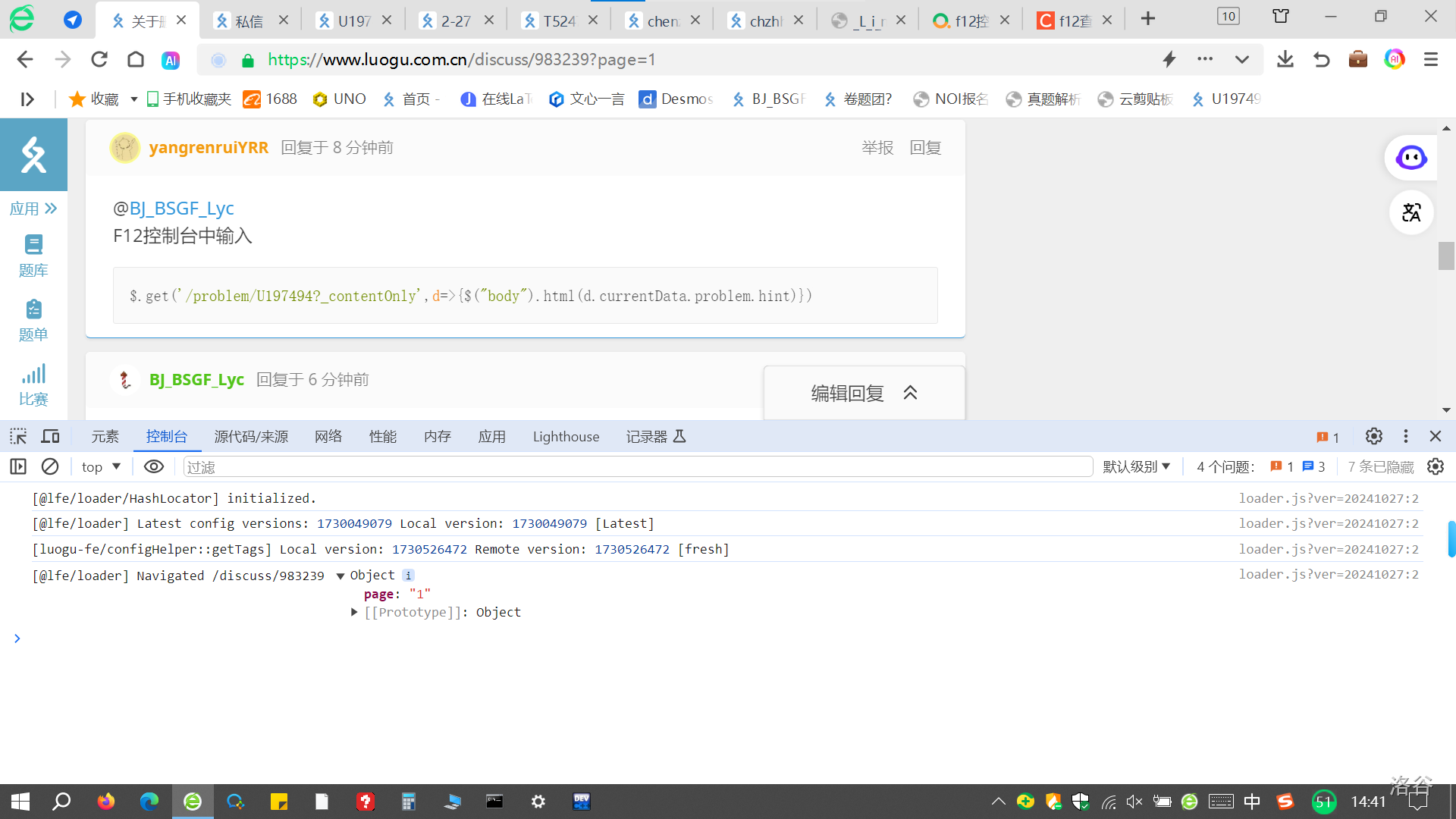Collapse the logged Object tree

pos(340,576)
